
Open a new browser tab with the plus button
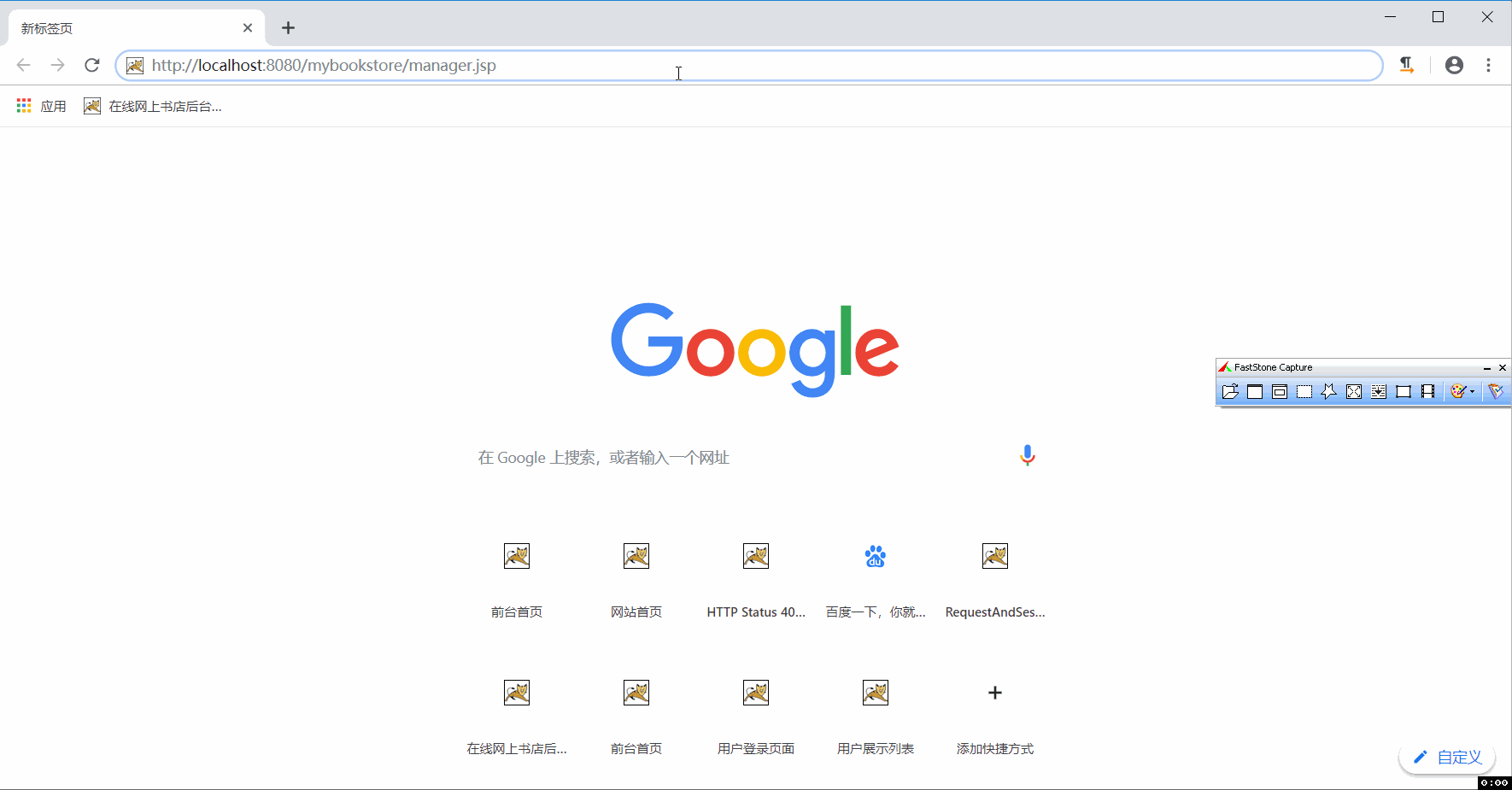coord(288,27)
